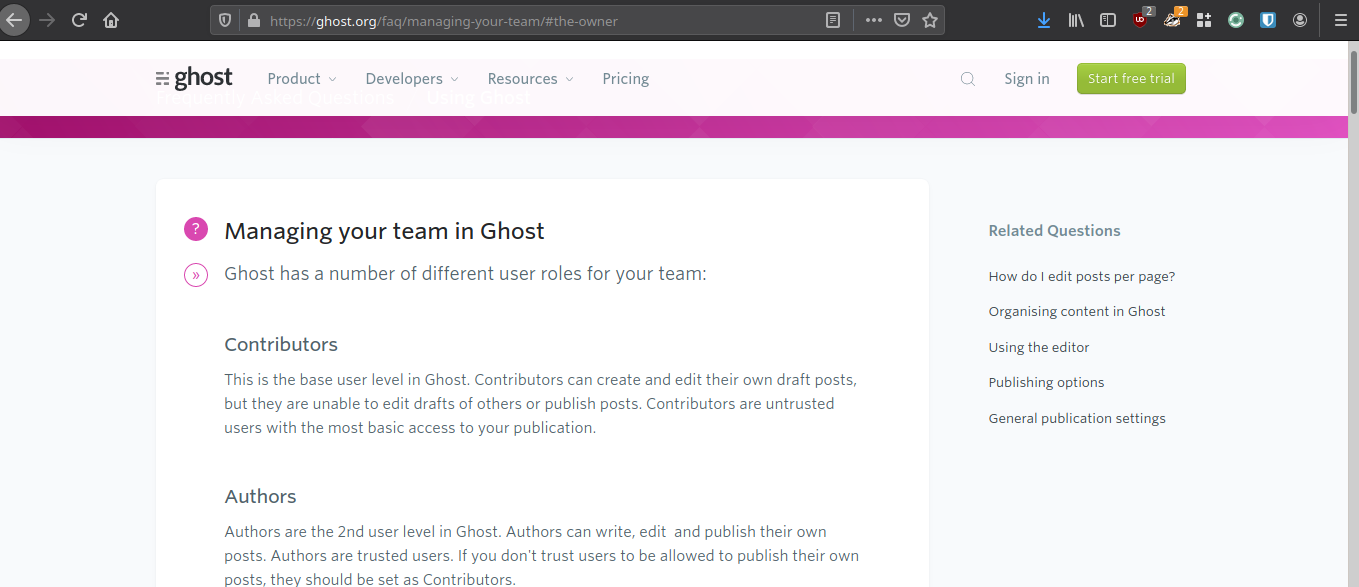Open the downloads panel
The width and height of the screenshot is (1359, 587).
tap(1044, 20)
